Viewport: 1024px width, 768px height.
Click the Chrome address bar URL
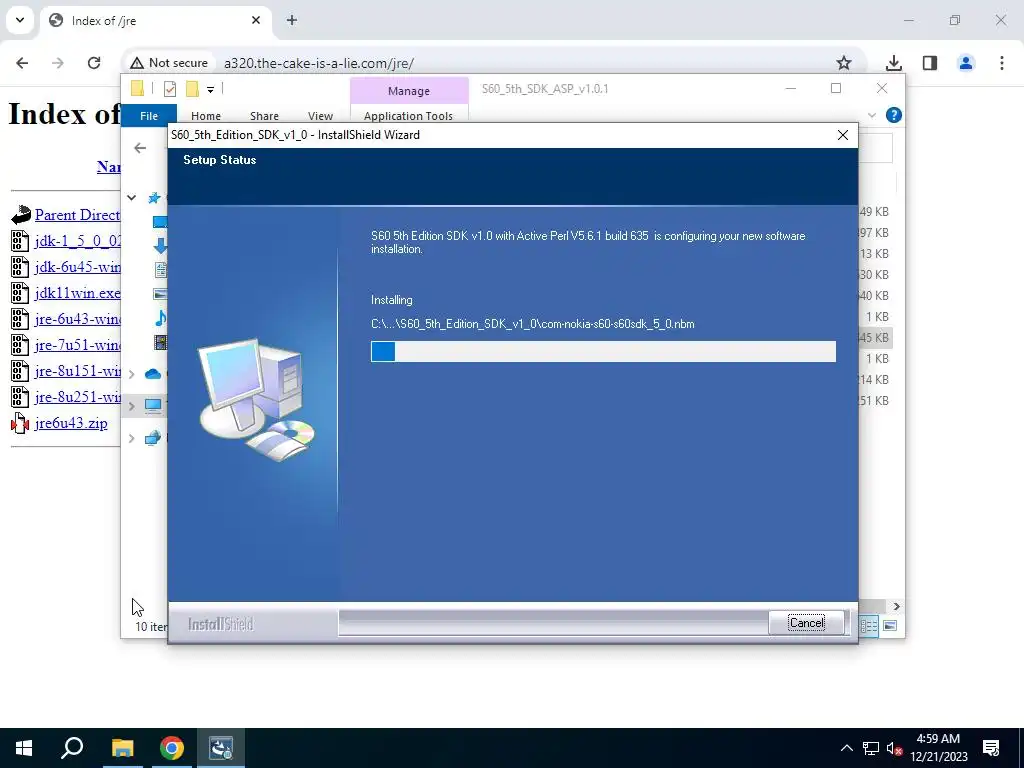point(319,63)
